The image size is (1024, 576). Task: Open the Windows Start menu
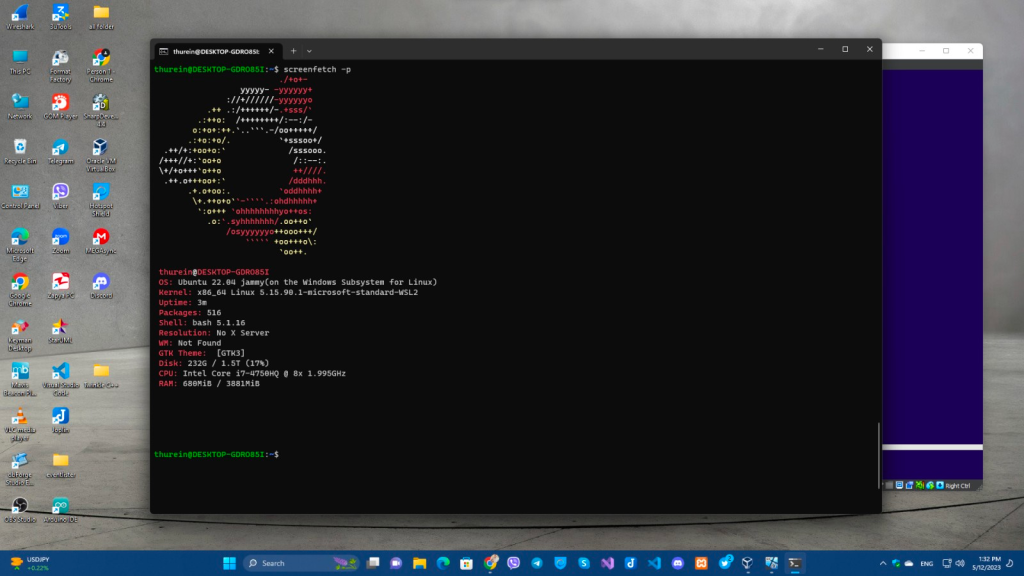[228, 563]
